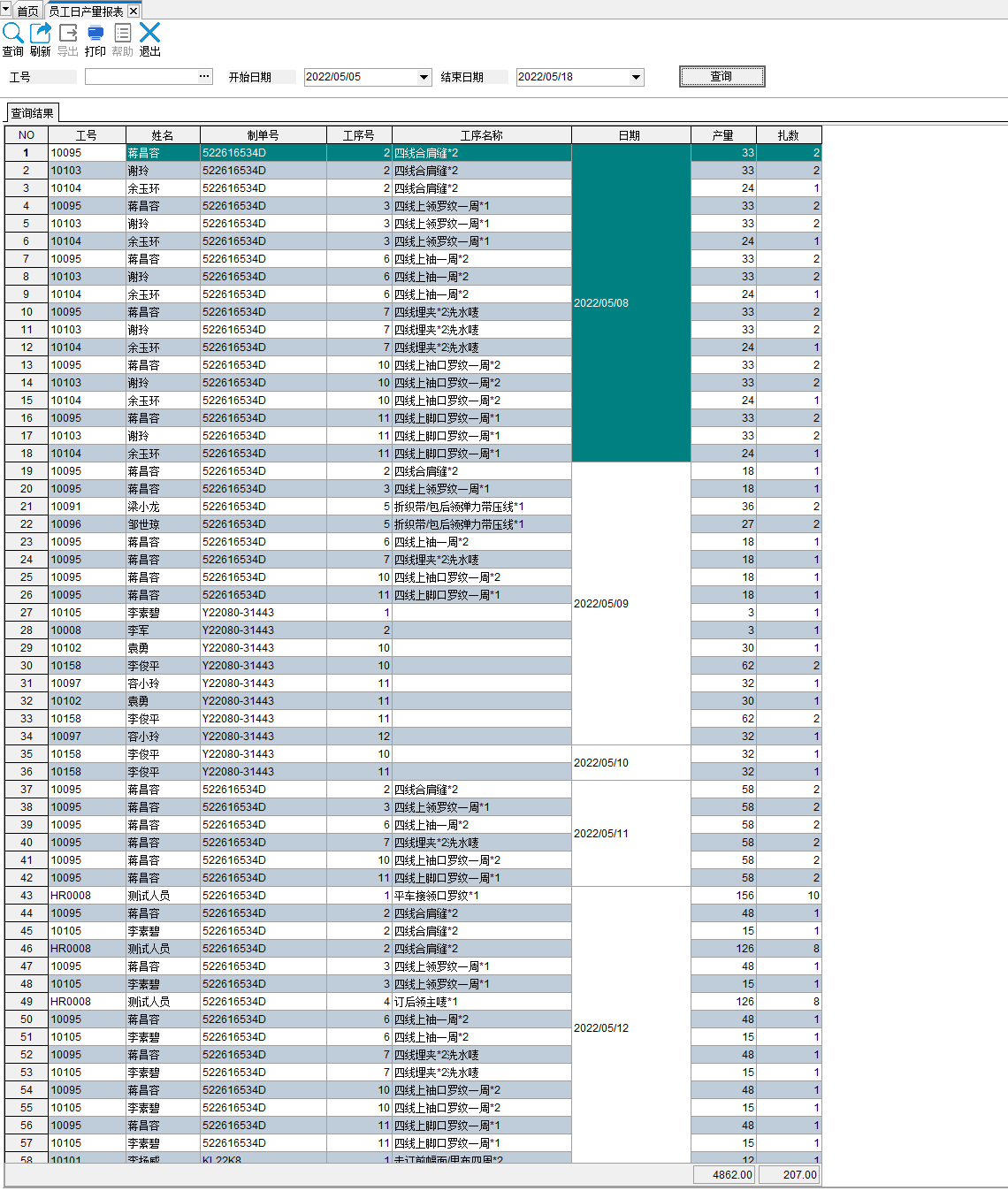The image size is (1008, 1191).
Task: Select the merged date cell 2022/05/11
Action: click(x=630, y=833)
